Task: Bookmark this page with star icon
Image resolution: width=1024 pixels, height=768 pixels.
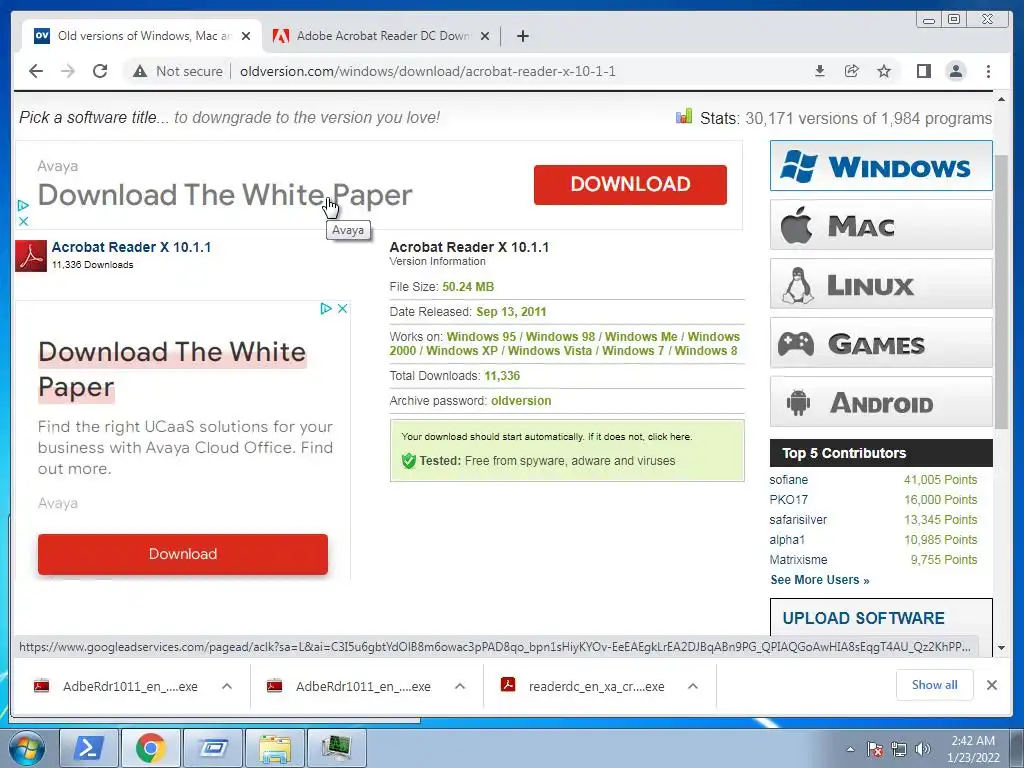Action: pyautogui.click(x=884, y=71)
